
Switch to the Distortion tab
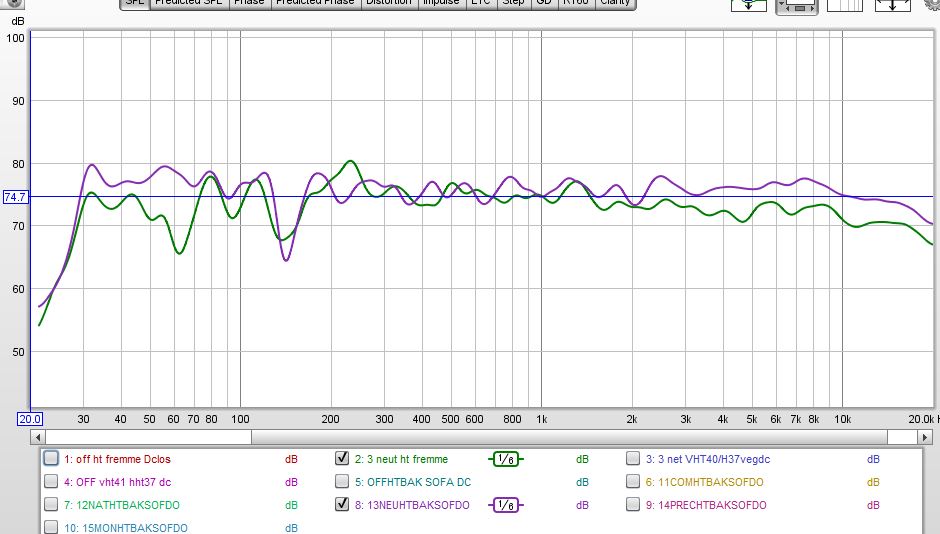(389, 3)
